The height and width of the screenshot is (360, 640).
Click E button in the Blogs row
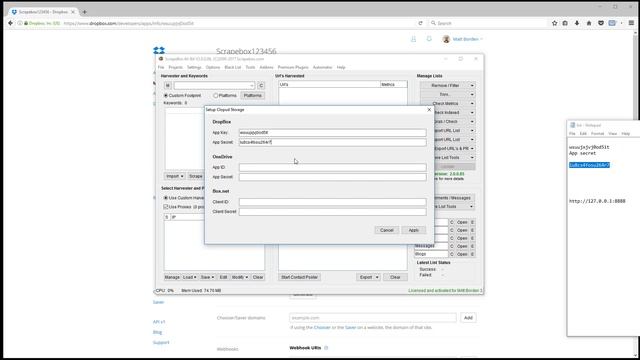click(472, 254)
